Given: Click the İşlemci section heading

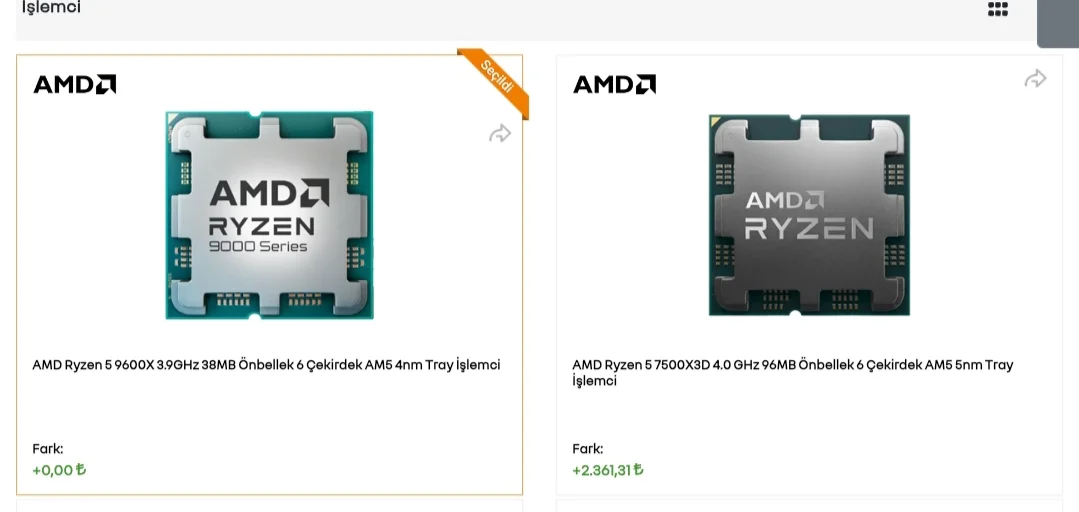Looking at the screenshot, I should click(52, 8).
